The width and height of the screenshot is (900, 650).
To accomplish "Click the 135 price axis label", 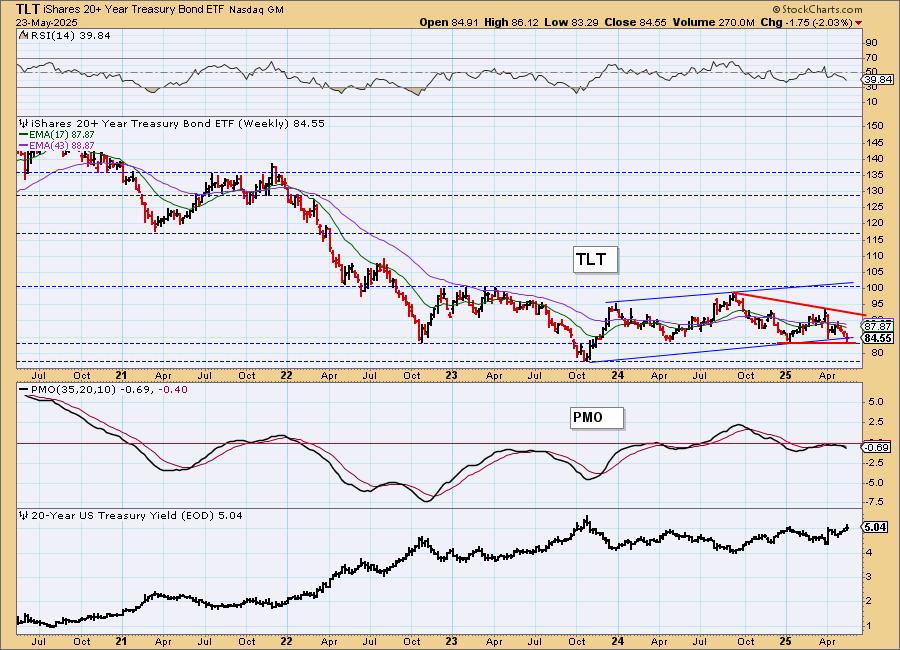I will pyautogui.click(x=875, y=175).
